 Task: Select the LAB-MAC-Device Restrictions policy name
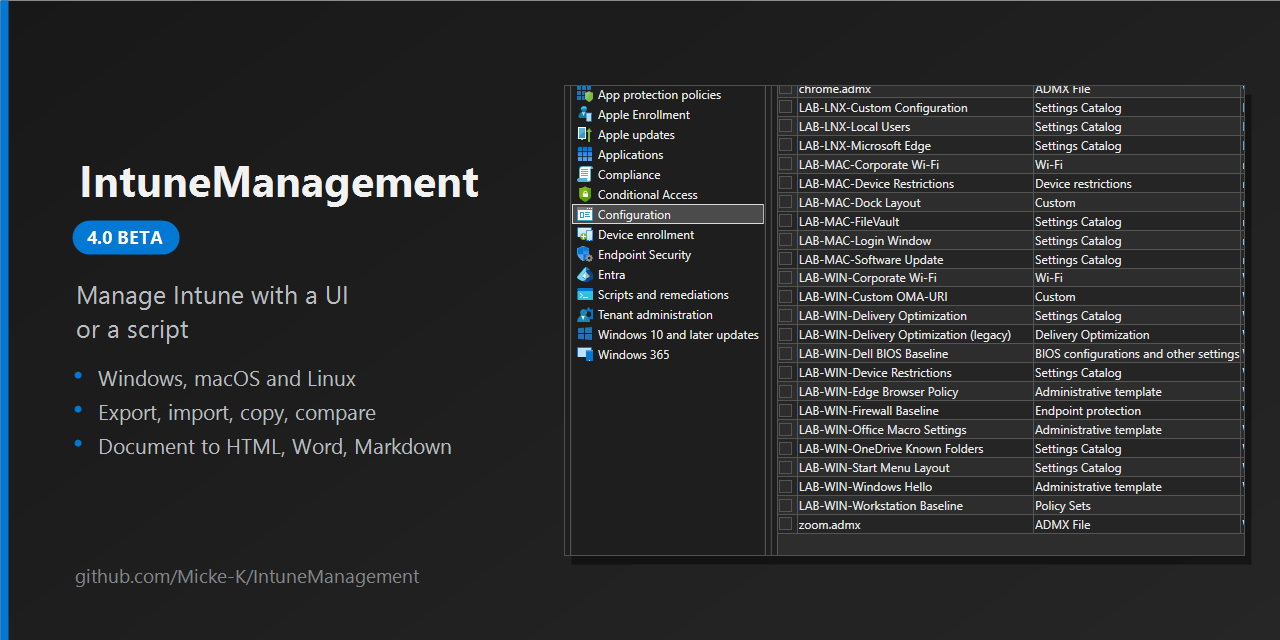876,184
